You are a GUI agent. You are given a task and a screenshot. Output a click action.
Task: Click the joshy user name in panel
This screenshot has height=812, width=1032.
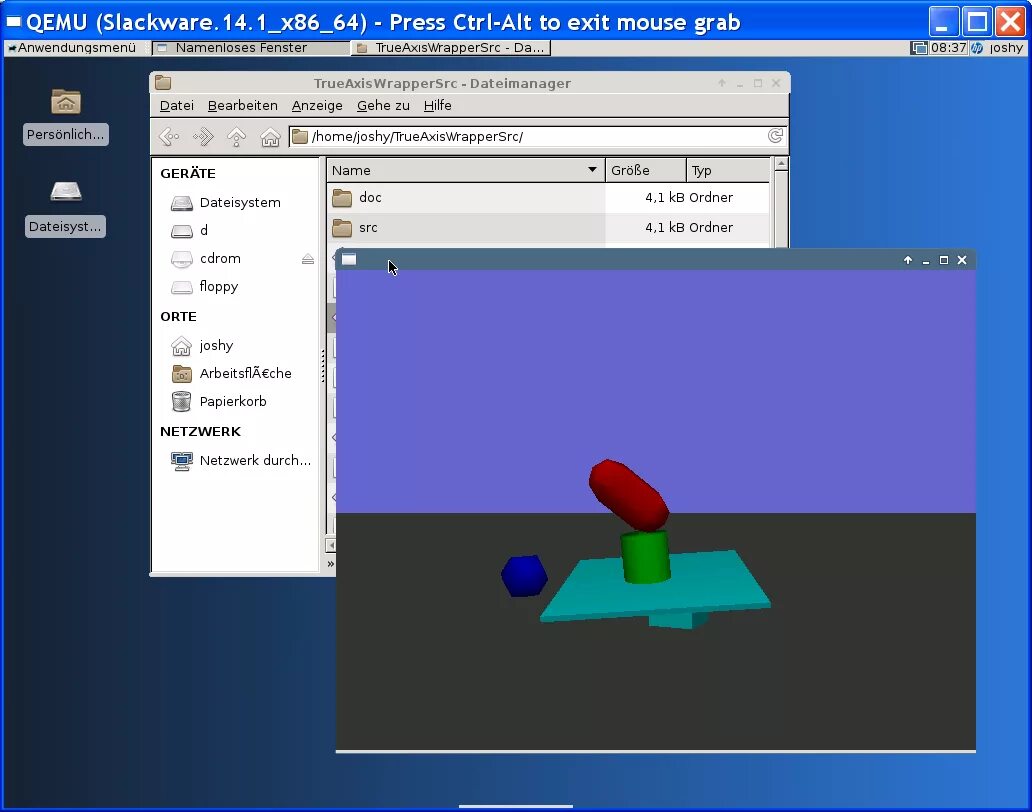(x=1006, y=47)
